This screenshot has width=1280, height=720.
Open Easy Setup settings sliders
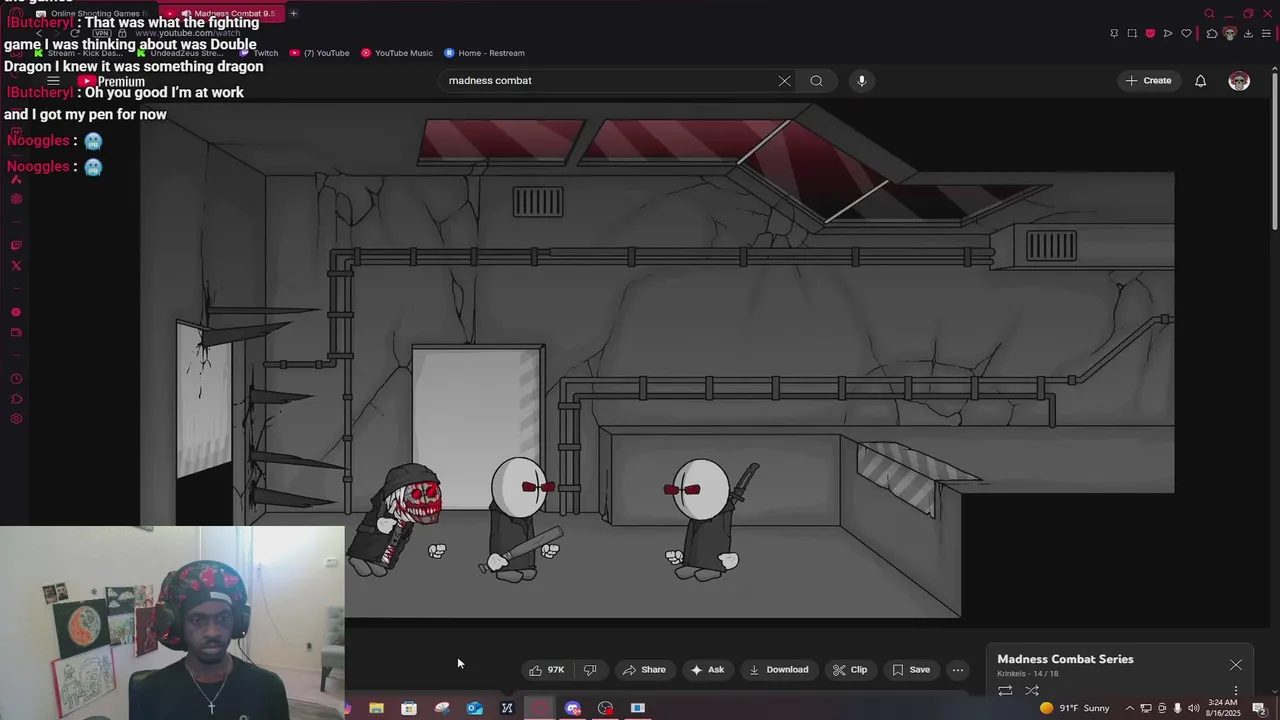1266,33
